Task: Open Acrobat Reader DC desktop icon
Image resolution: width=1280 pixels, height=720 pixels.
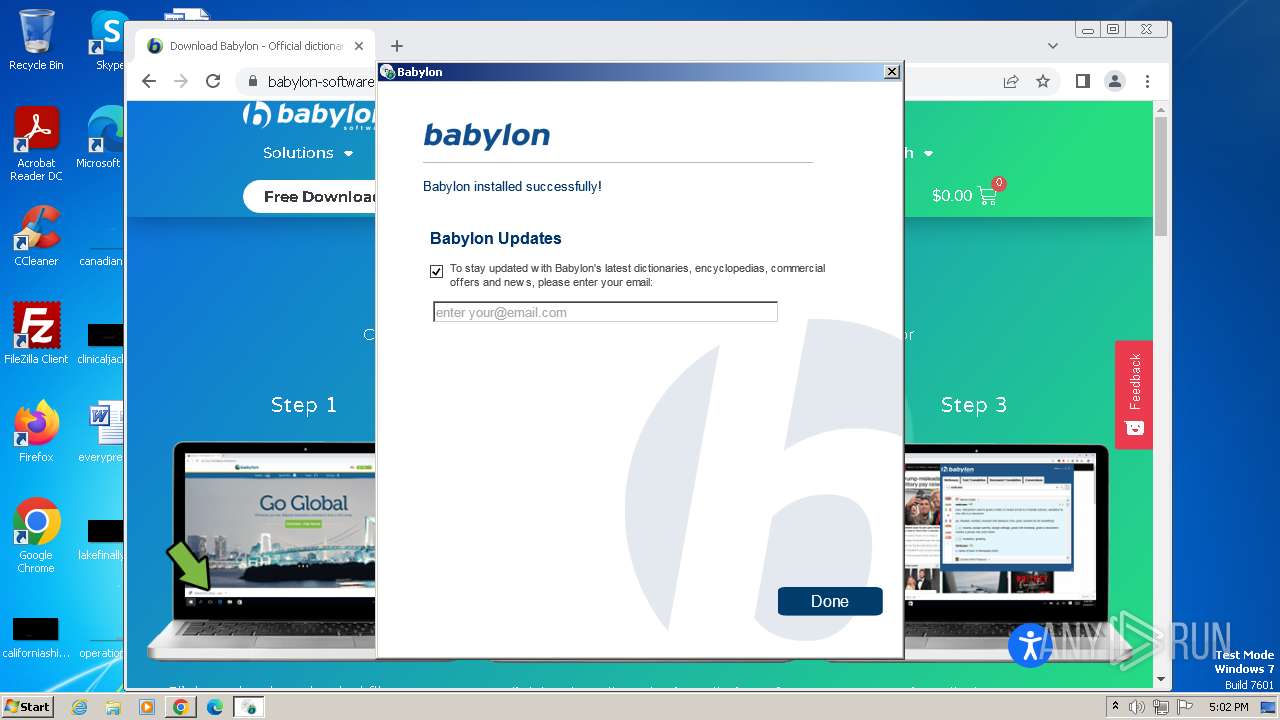Action: [36, 144]
